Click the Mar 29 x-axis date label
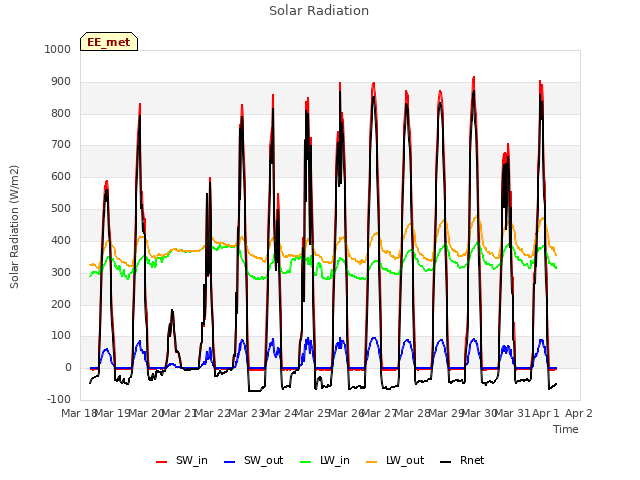 [446, 413]
